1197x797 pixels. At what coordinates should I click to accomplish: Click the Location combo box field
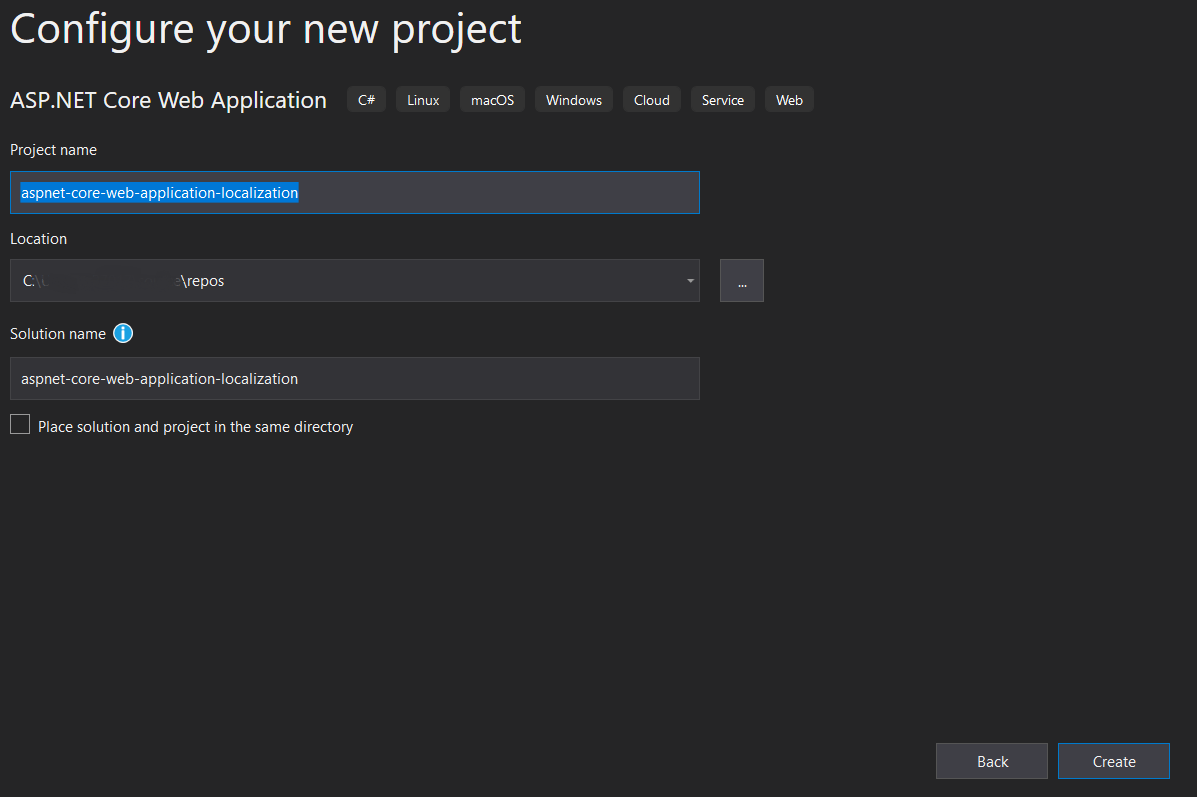350,280
